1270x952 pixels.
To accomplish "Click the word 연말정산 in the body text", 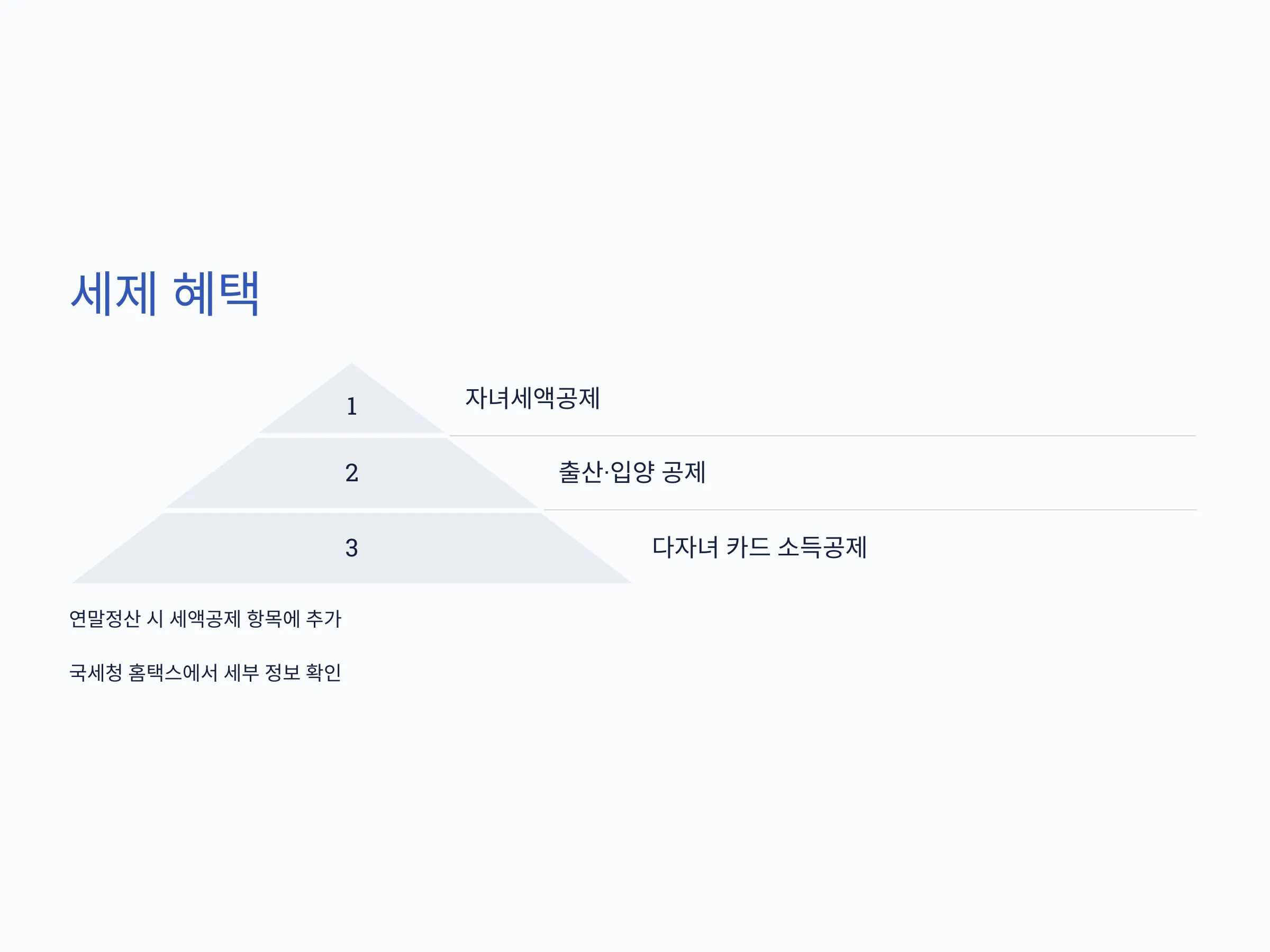I will [x=104, y=619].
